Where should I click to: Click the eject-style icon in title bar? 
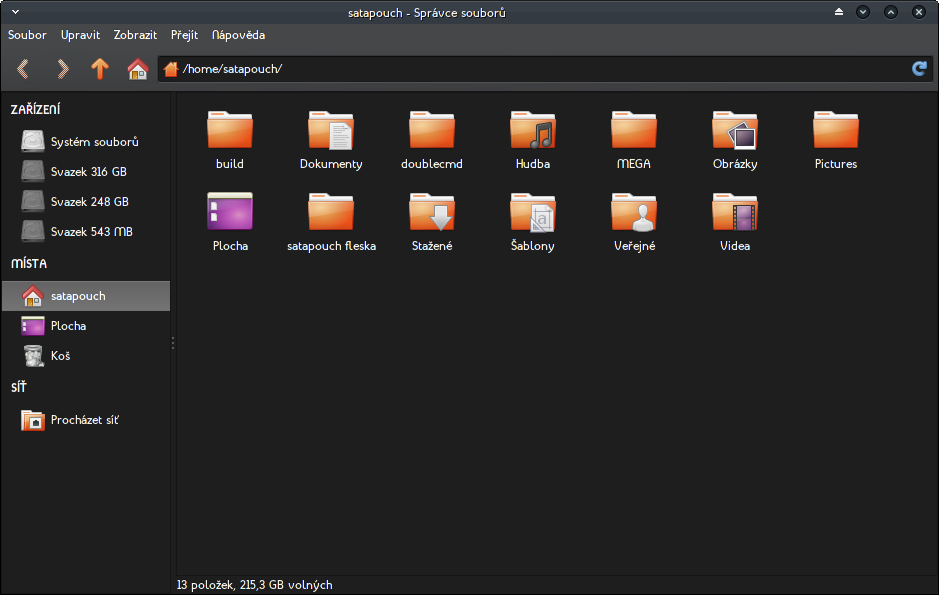click(839, 12)
